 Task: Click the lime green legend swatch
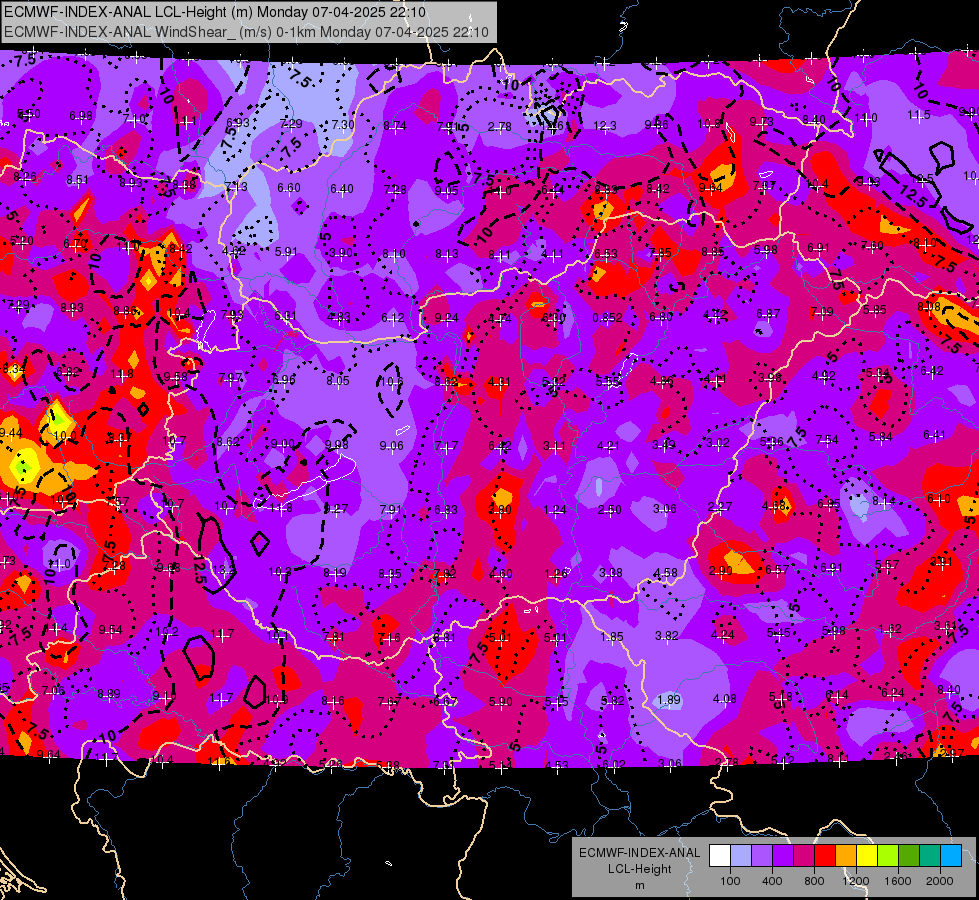click(888, 856)
